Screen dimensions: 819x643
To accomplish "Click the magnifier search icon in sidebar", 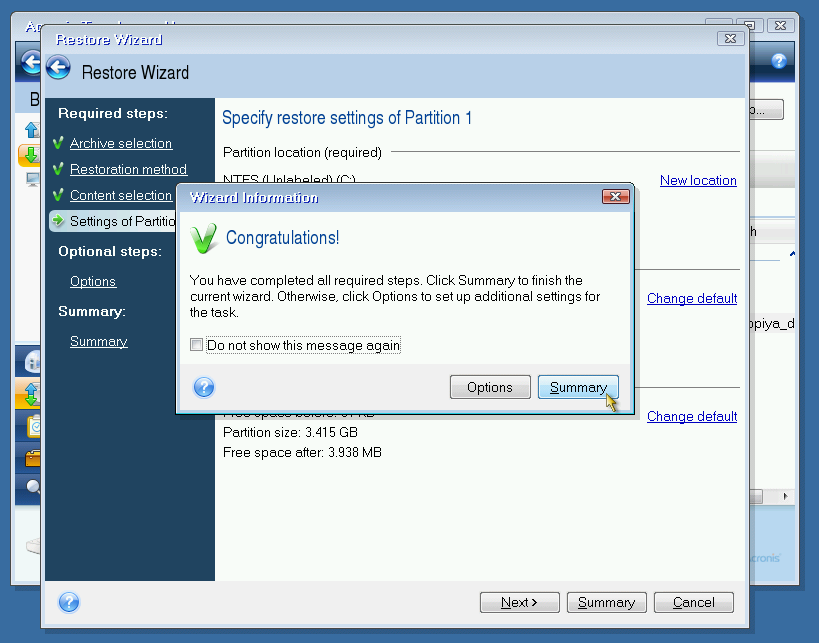I will point(32,488).
